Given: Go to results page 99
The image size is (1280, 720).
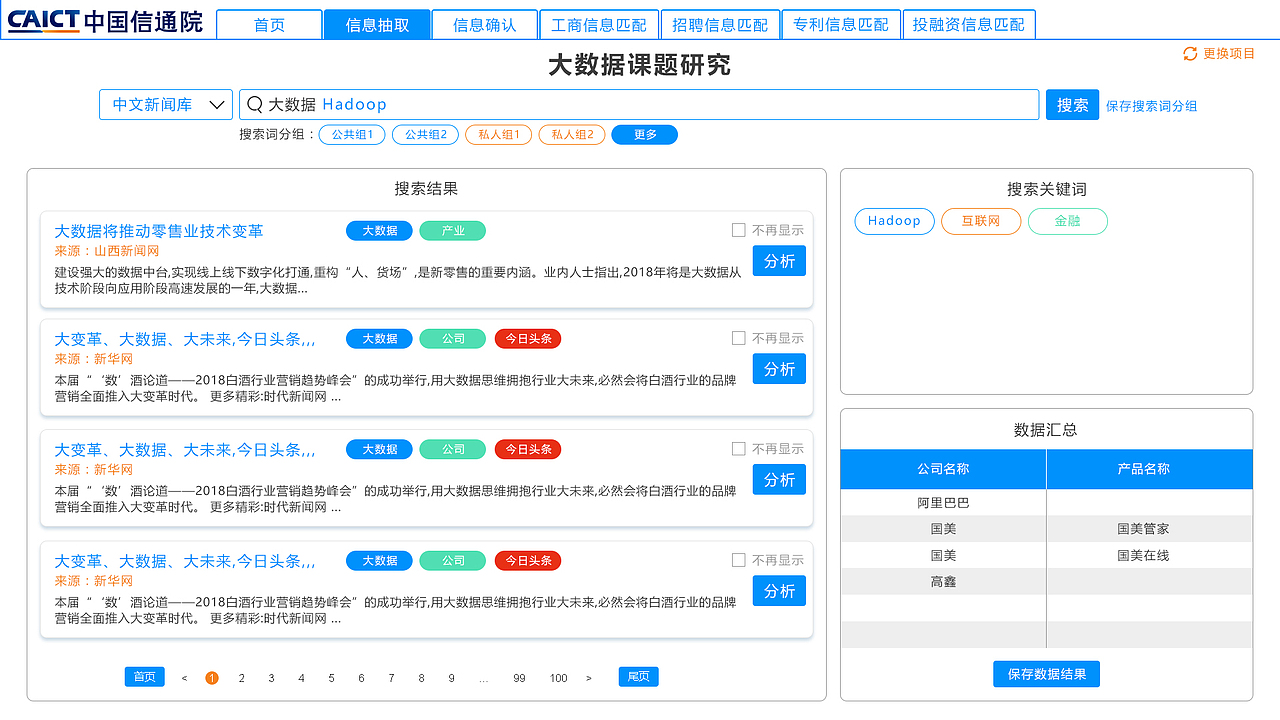Looking at the screenshot, I should (x=519, y=678).
